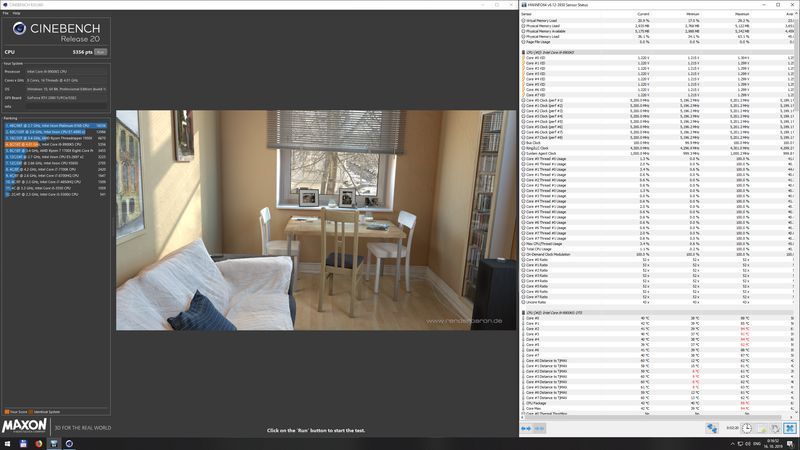Open HWiNFO network remote monitoring icon
This screenshot has height=450, width=800.
click(712, 429)
